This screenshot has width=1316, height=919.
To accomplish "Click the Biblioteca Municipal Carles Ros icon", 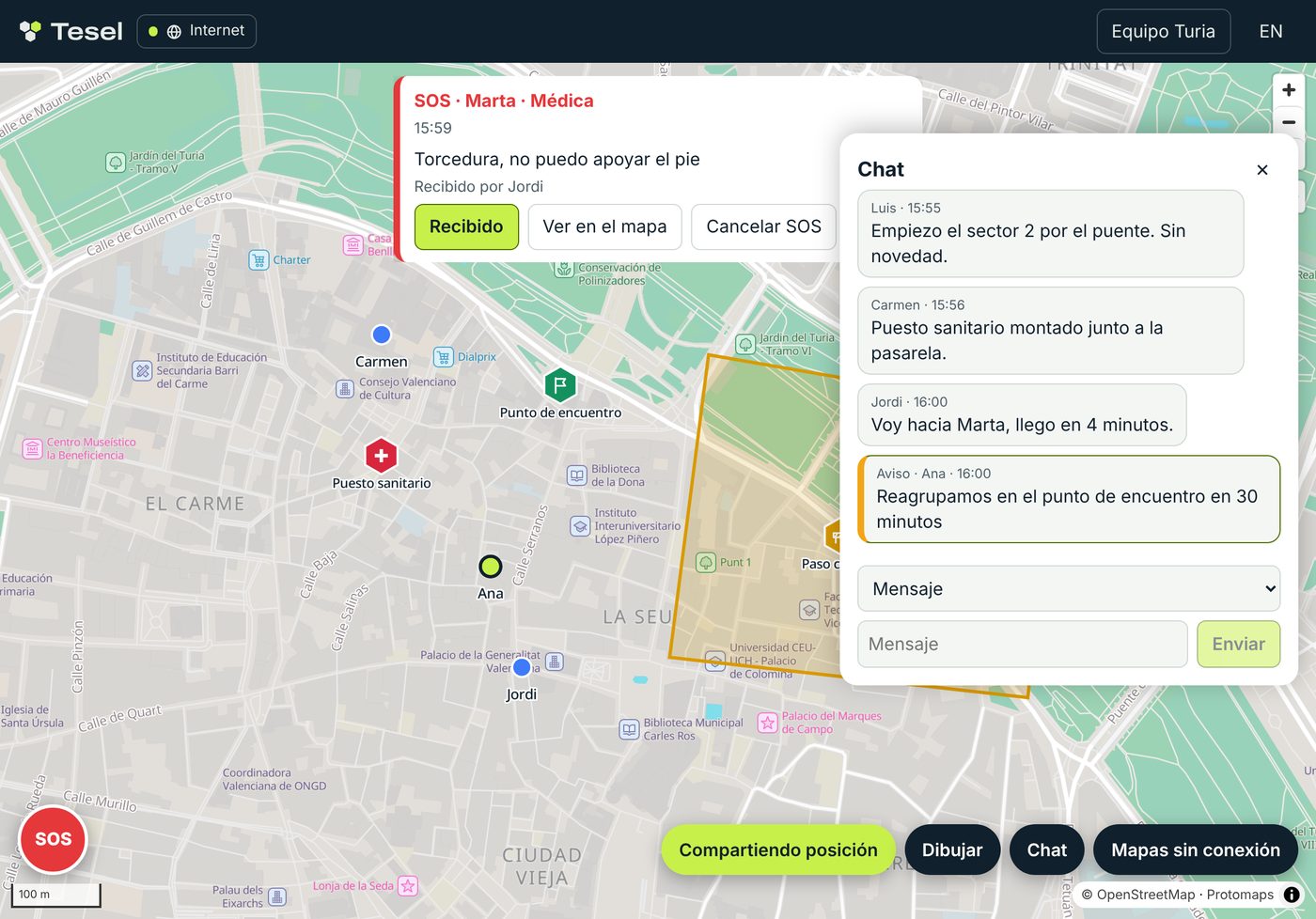I will tap(629, 729).
